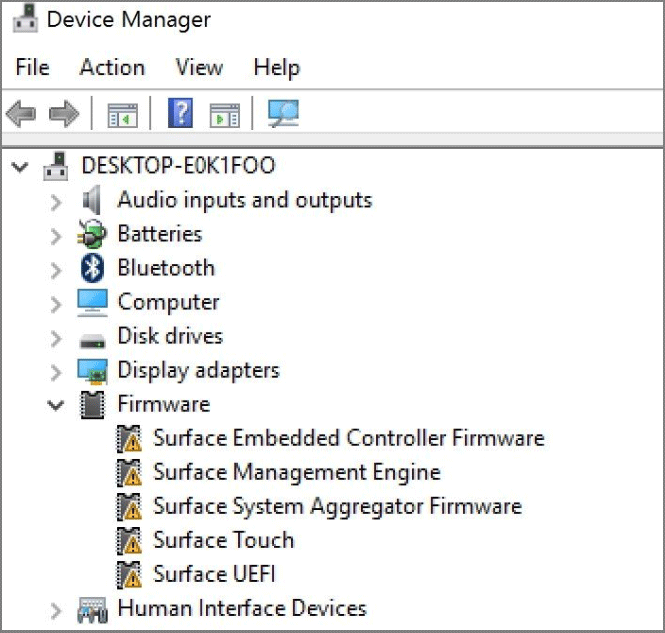Click the Forward arrow toolbar icon

tap(64, 113)
